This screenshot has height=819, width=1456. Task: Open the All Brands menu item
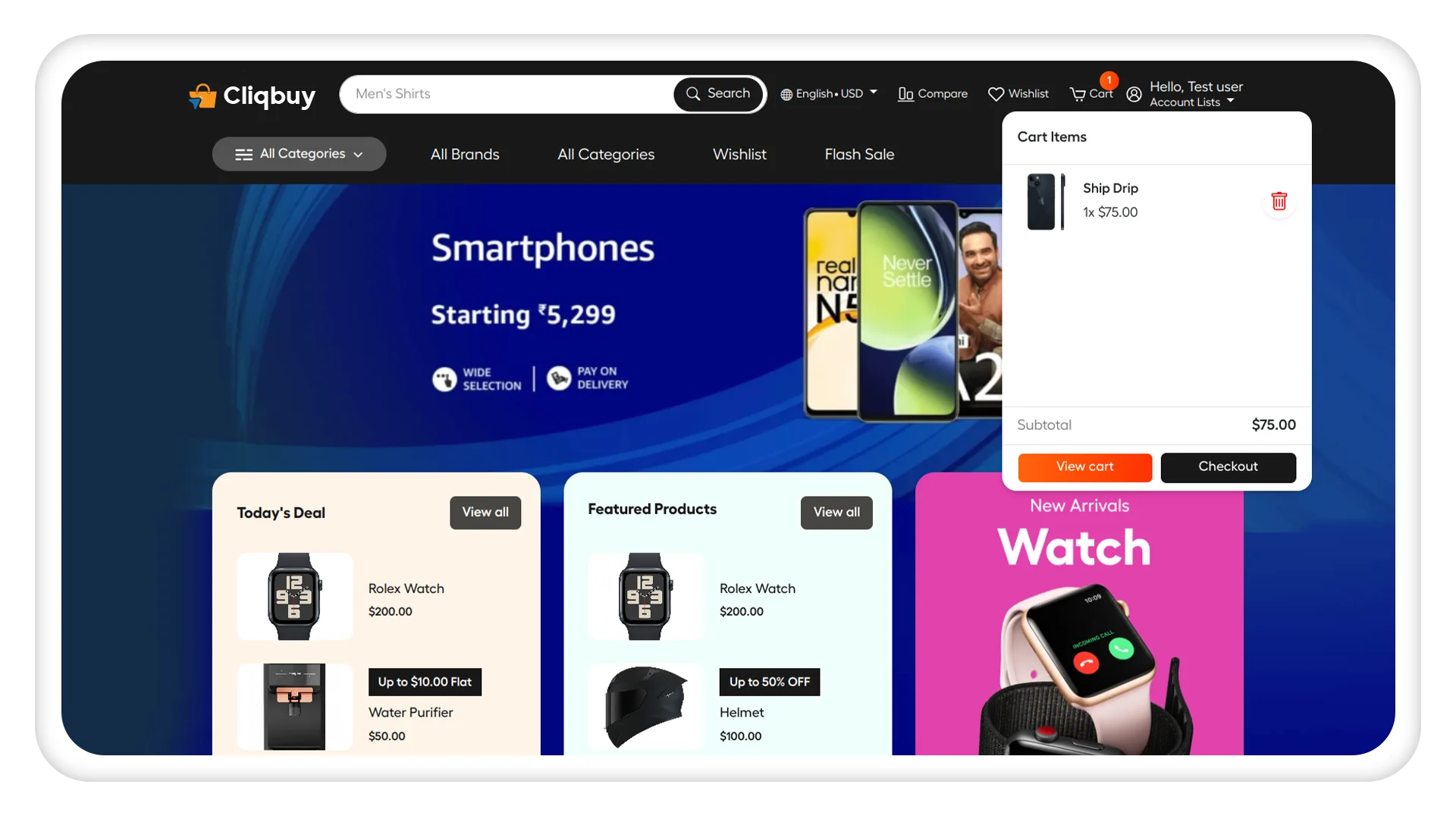(x=465, y=154)
